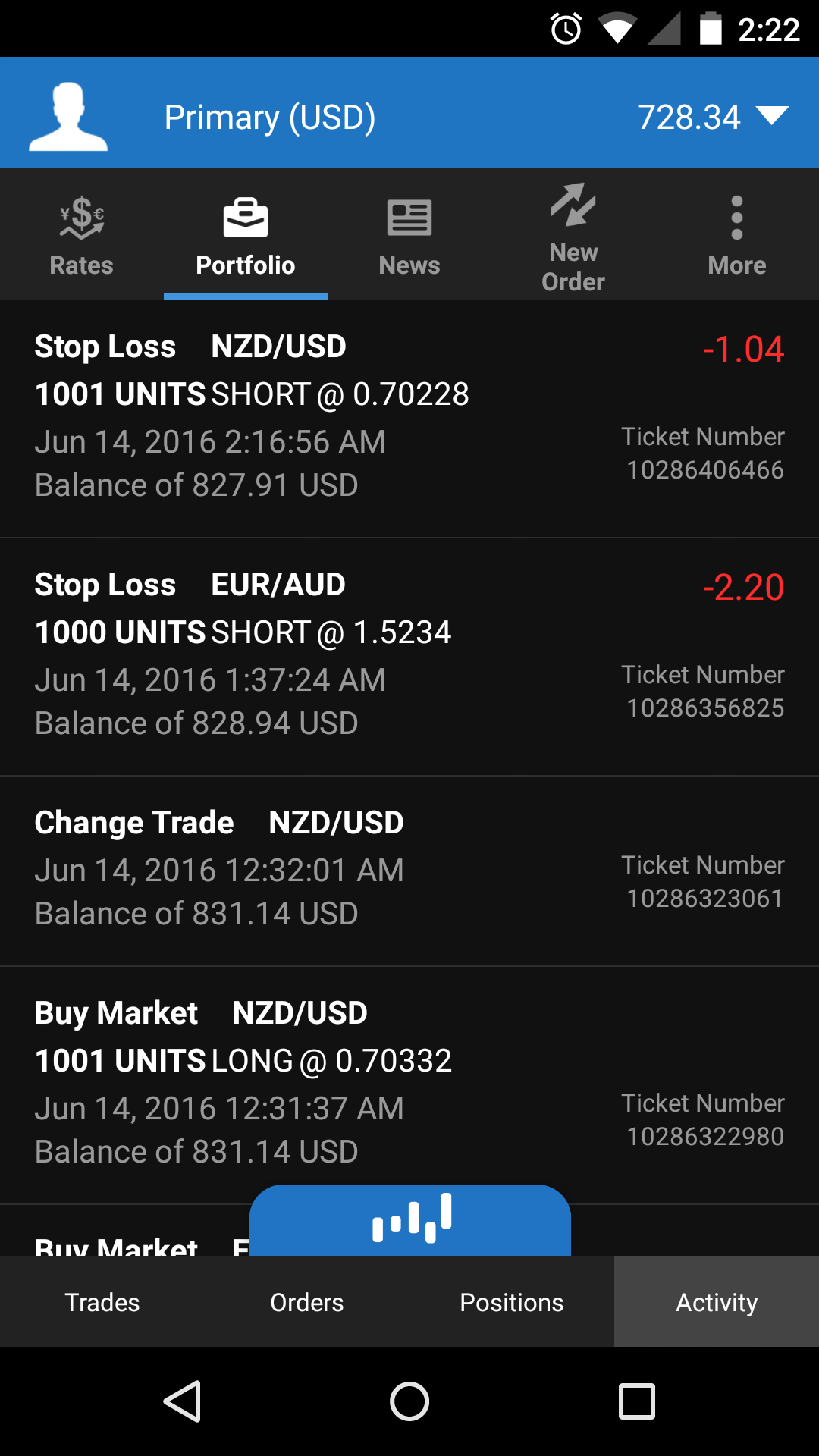The height and width of the screenshot is (1456, 819).
Task: Tap the New Order arrows icon
Action: point(573,206)
